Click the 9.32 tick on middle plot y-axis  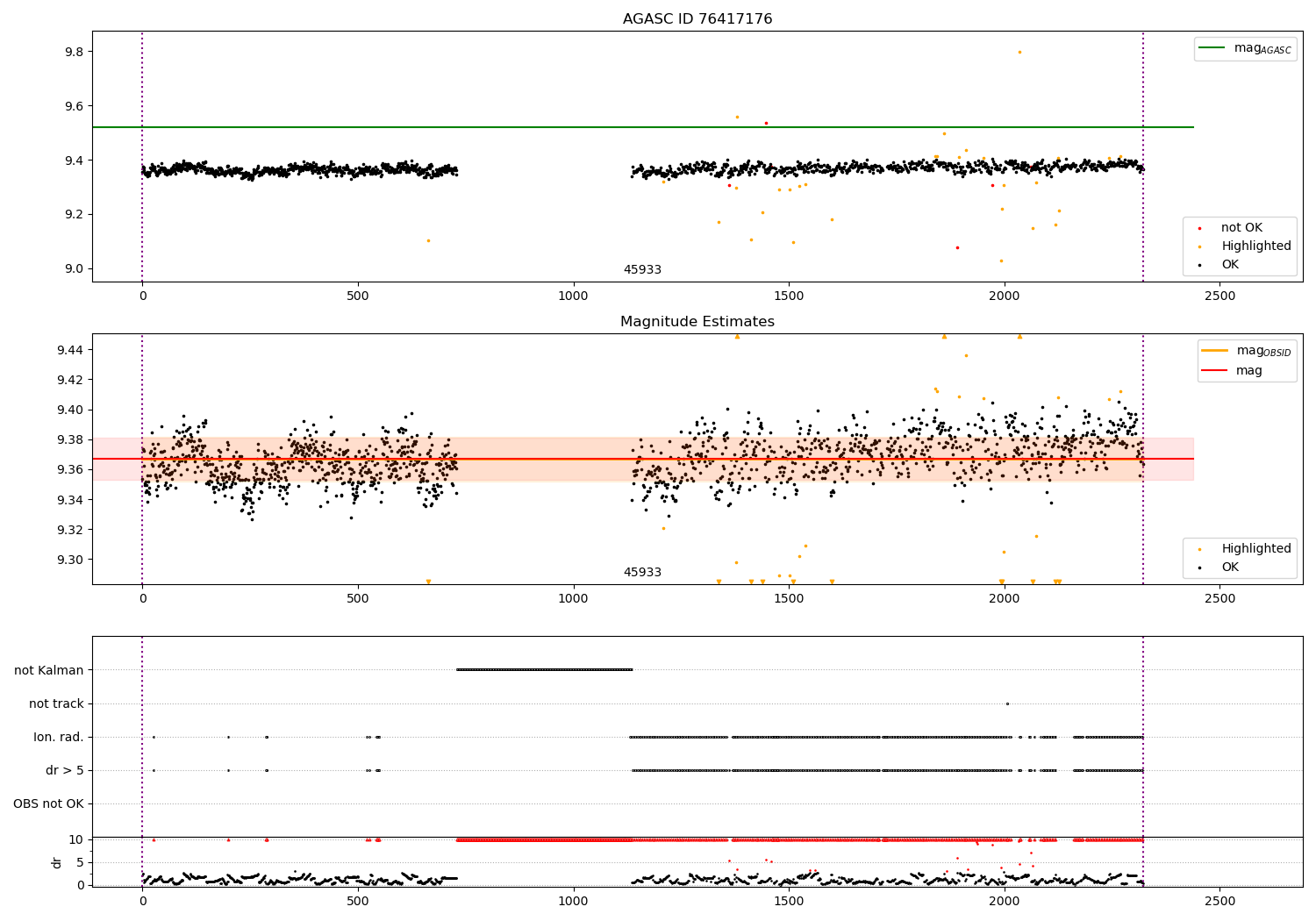pyautogui.click(x=71, y=530)
